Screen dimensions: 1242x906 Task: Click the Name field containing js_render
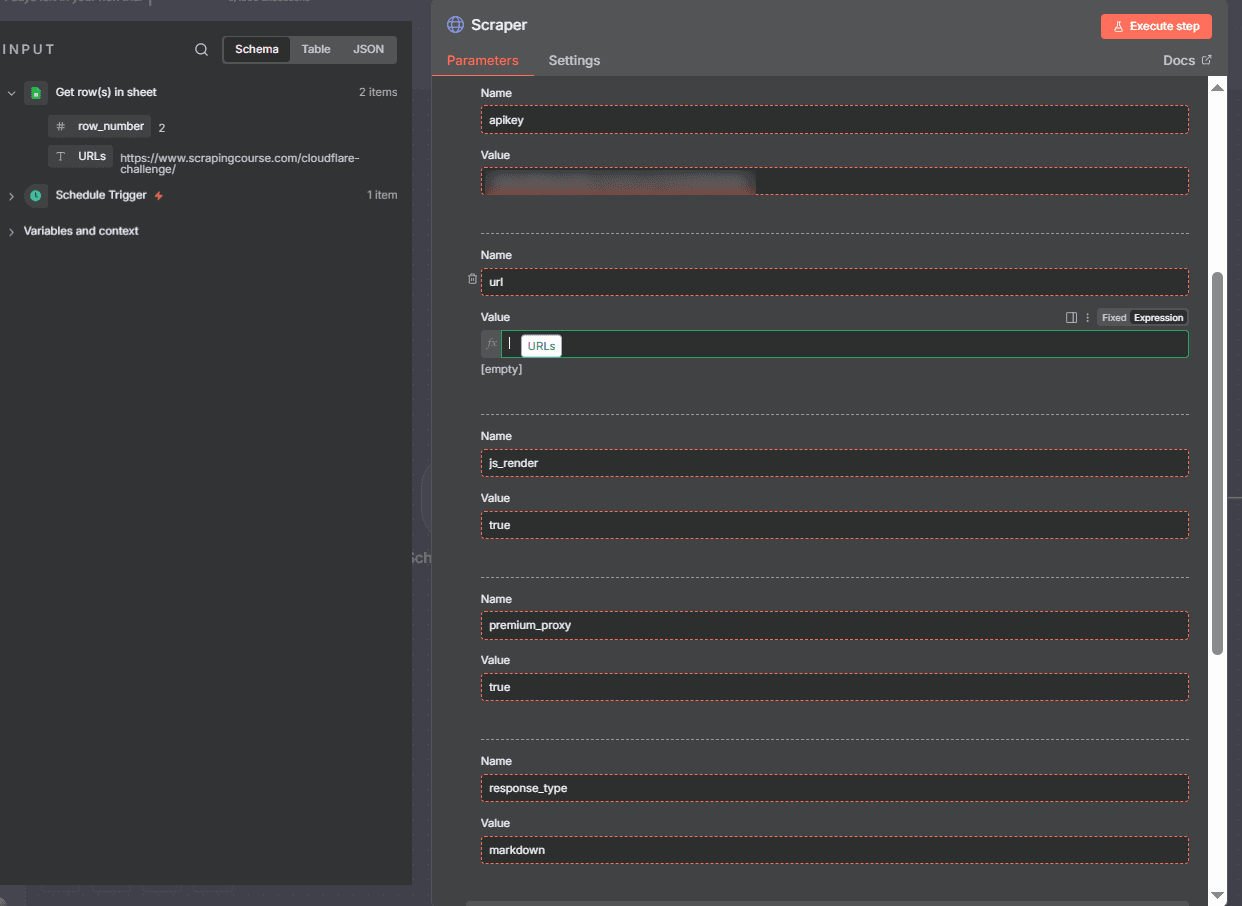tap(835, 463)
